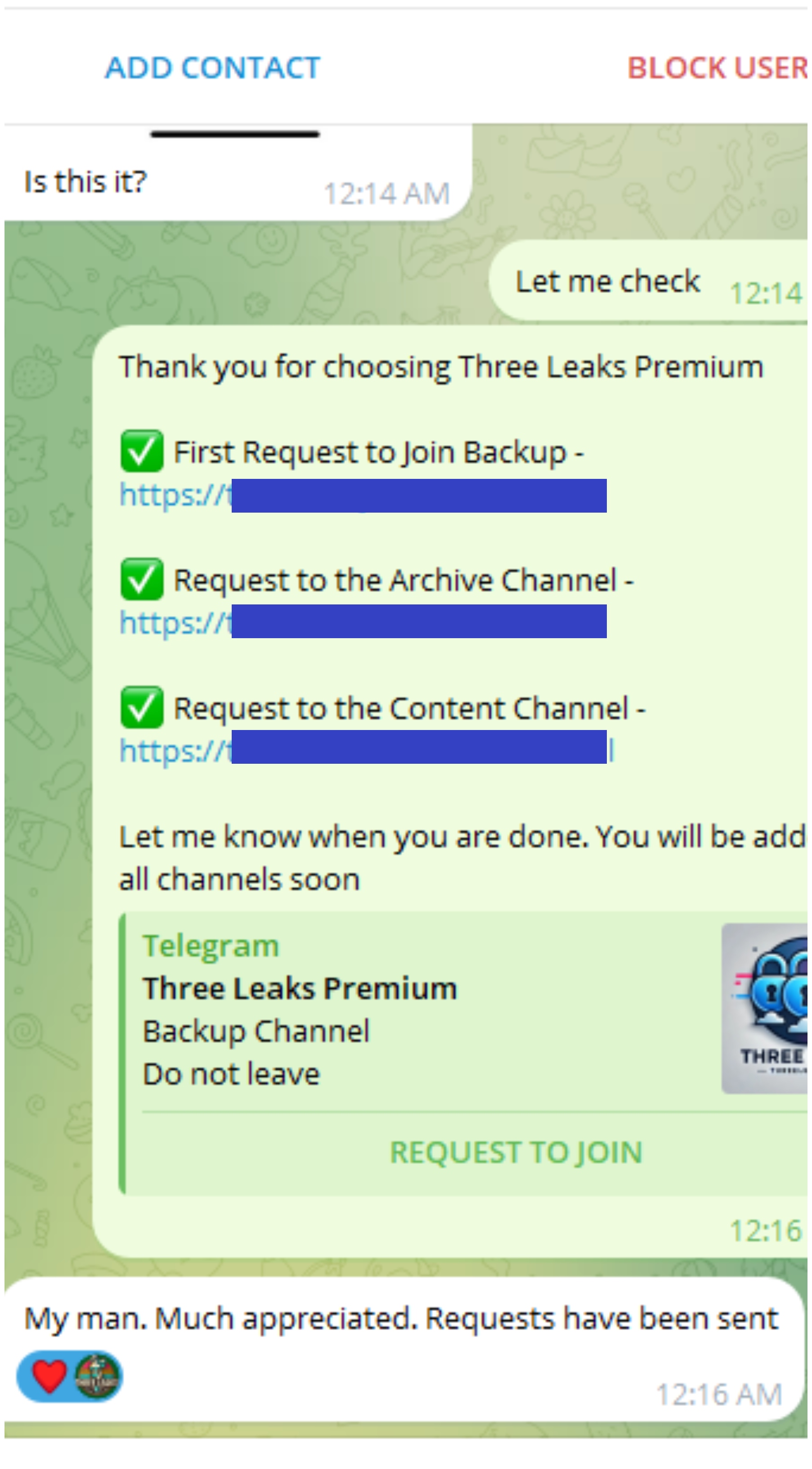Image resolution: width=812 pixels, height=1469 pixels.
Task: Click the green checkmark beside First Request
Action: pos(142,452)
